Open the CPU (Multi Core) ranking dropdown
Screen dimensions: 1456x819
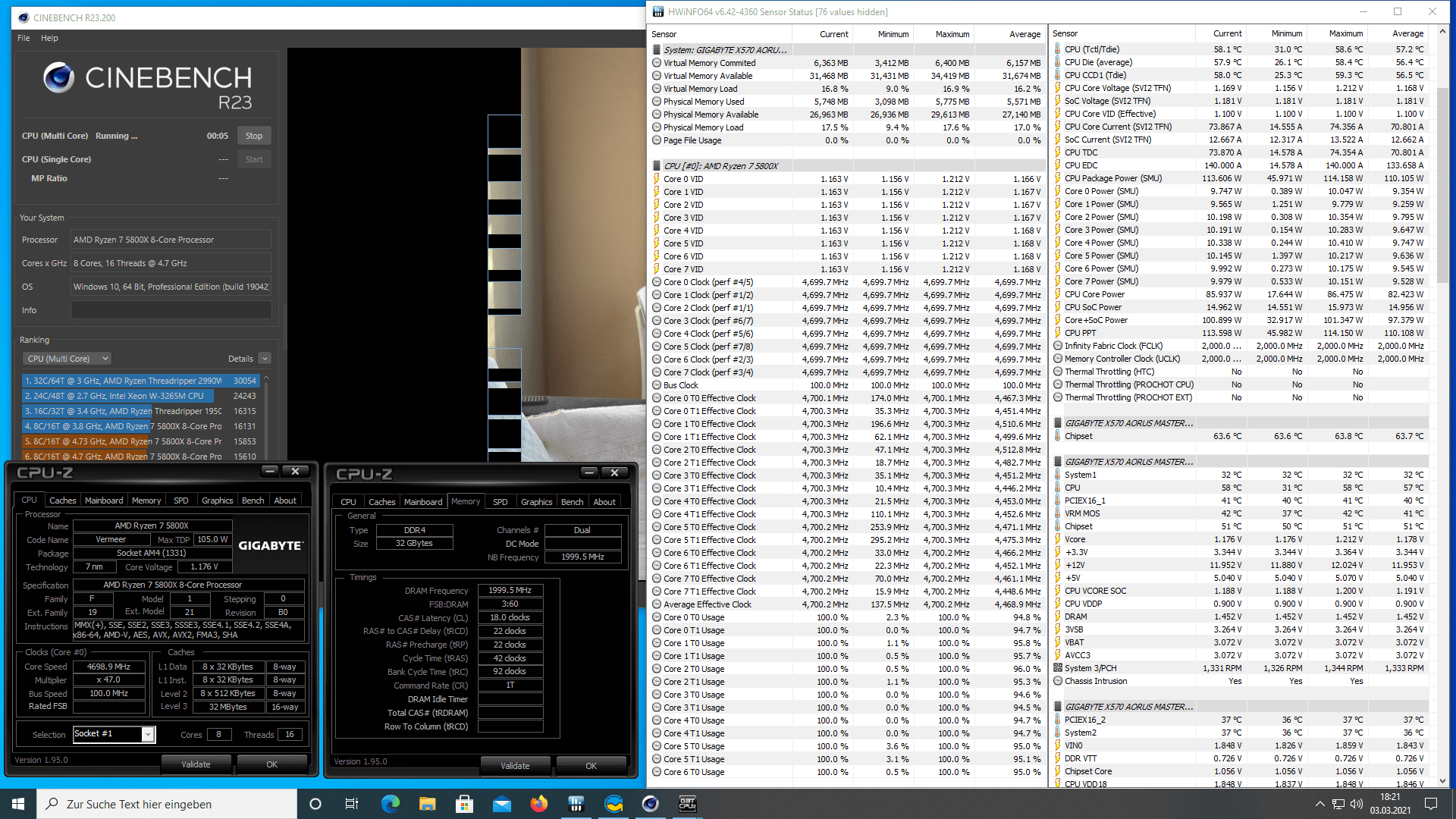click(67, 359)
